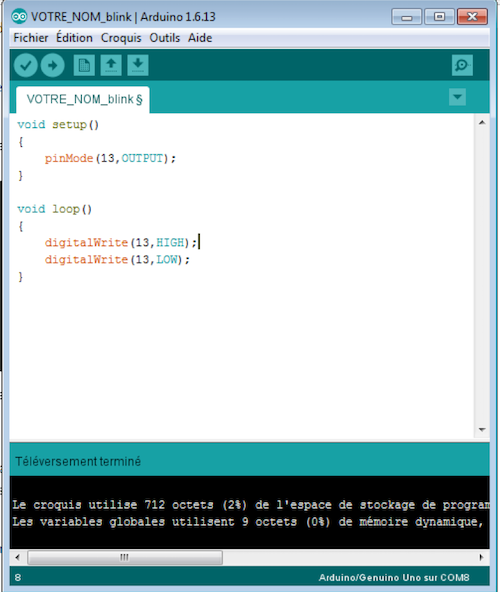Click console scroll right arrow
Image resolution: width=500 pixels, height=592 pixels.
[x=481, y=557]
